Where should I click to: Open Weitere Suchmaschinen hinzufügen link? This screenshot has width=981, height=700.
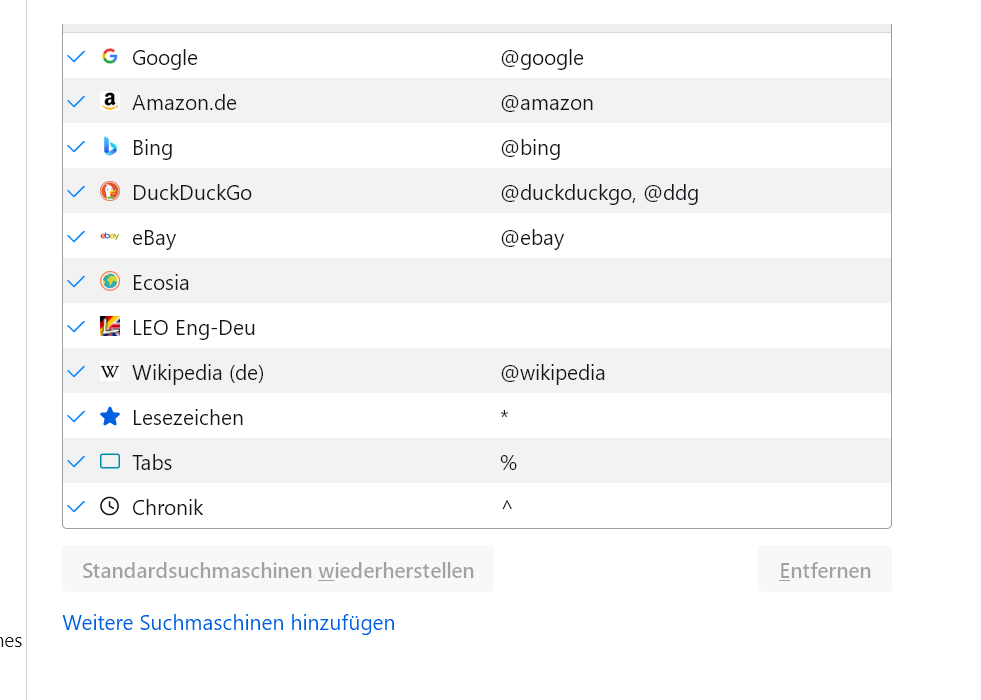click(229, 623)
